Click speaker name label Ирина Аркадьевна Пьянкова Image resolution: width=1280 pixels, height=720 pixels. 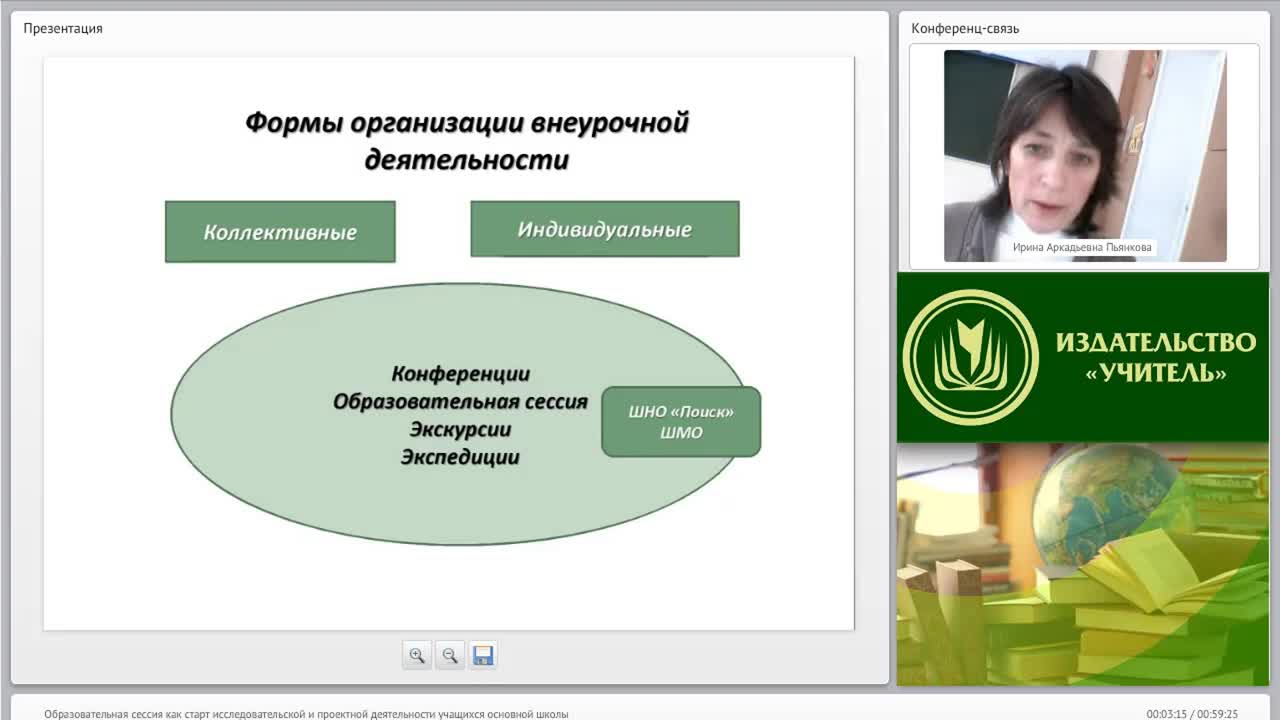coord(1082,247)
